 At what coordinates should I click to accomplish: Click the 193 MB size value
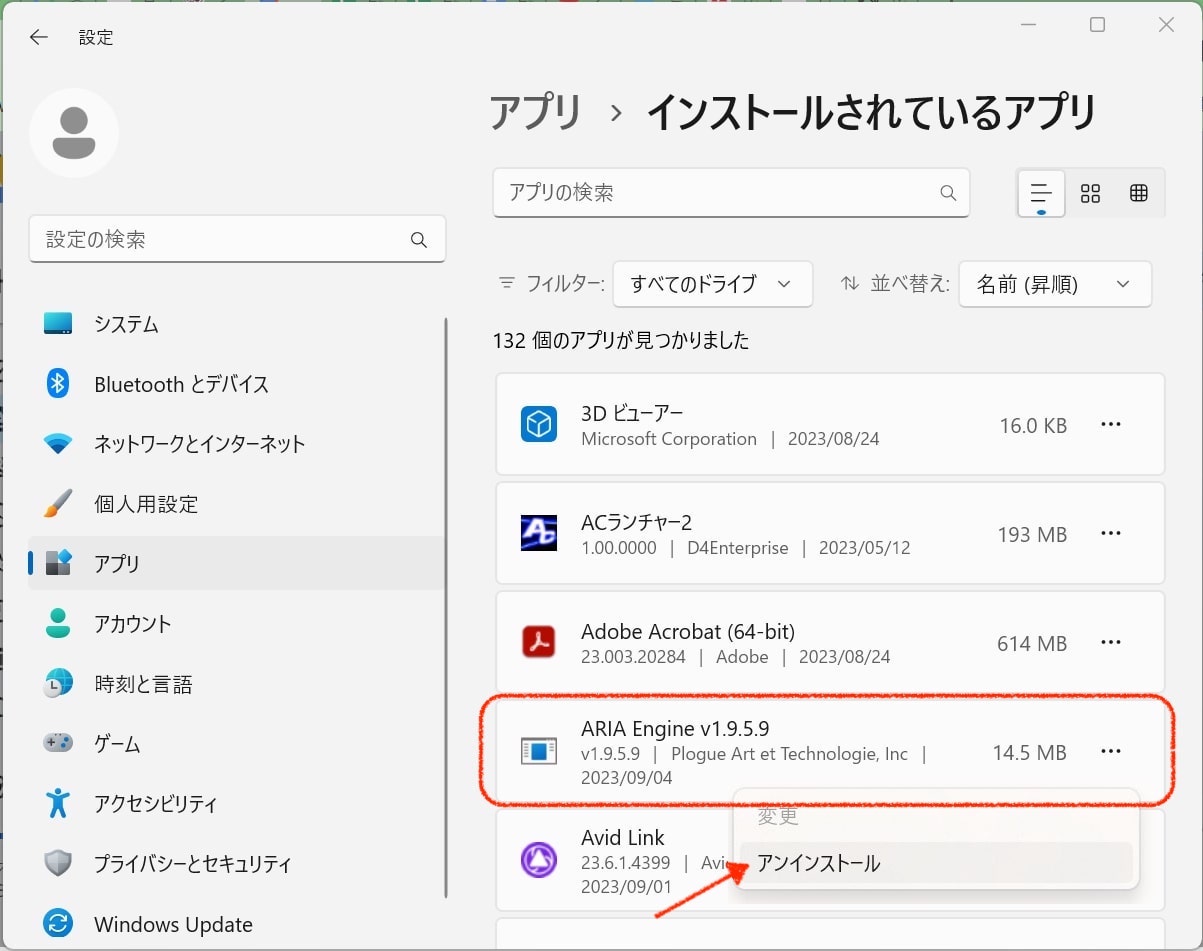coord(1032,534)
